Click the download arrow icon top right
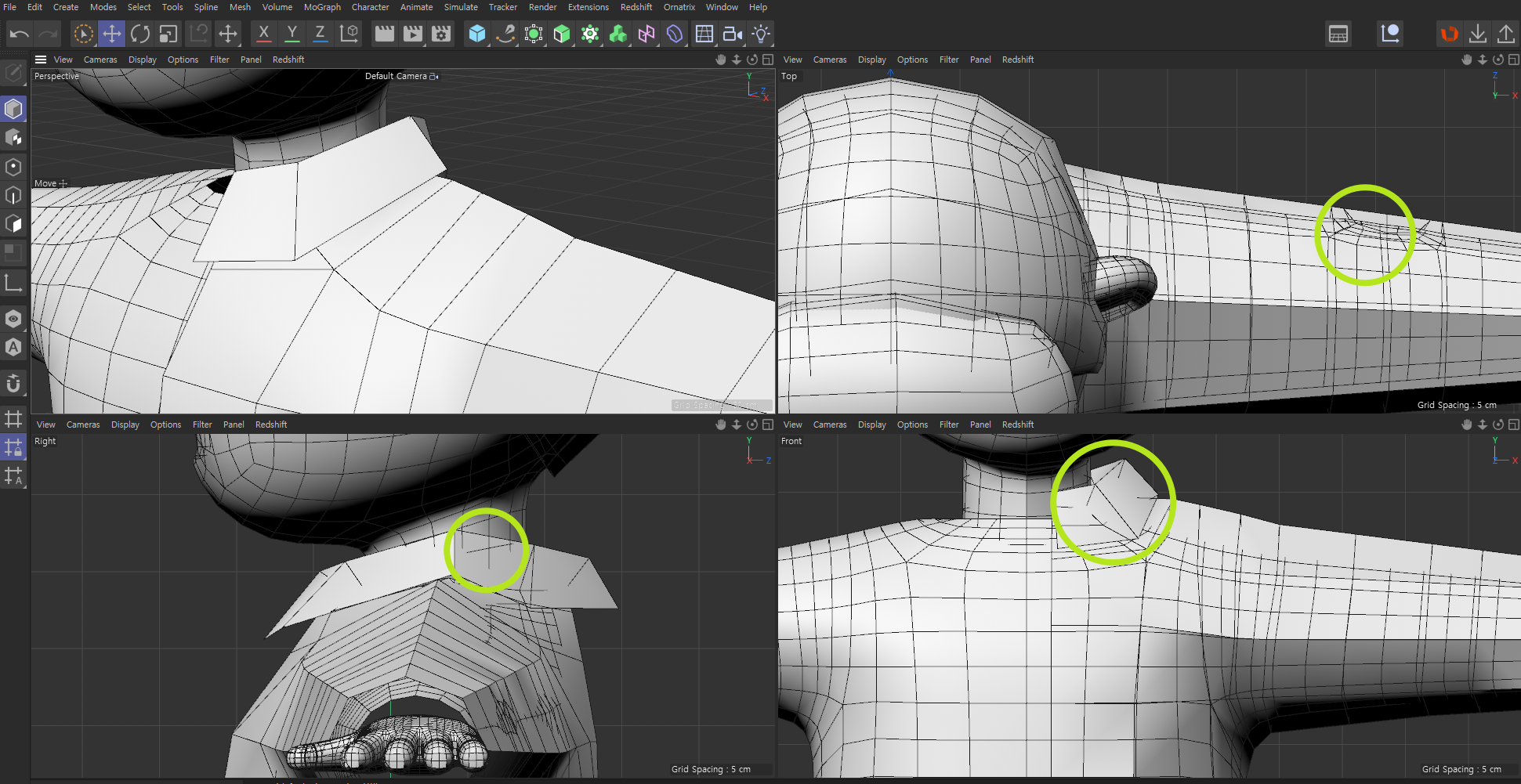Screen dimensions: 1521x784 tap(1477, 34)
